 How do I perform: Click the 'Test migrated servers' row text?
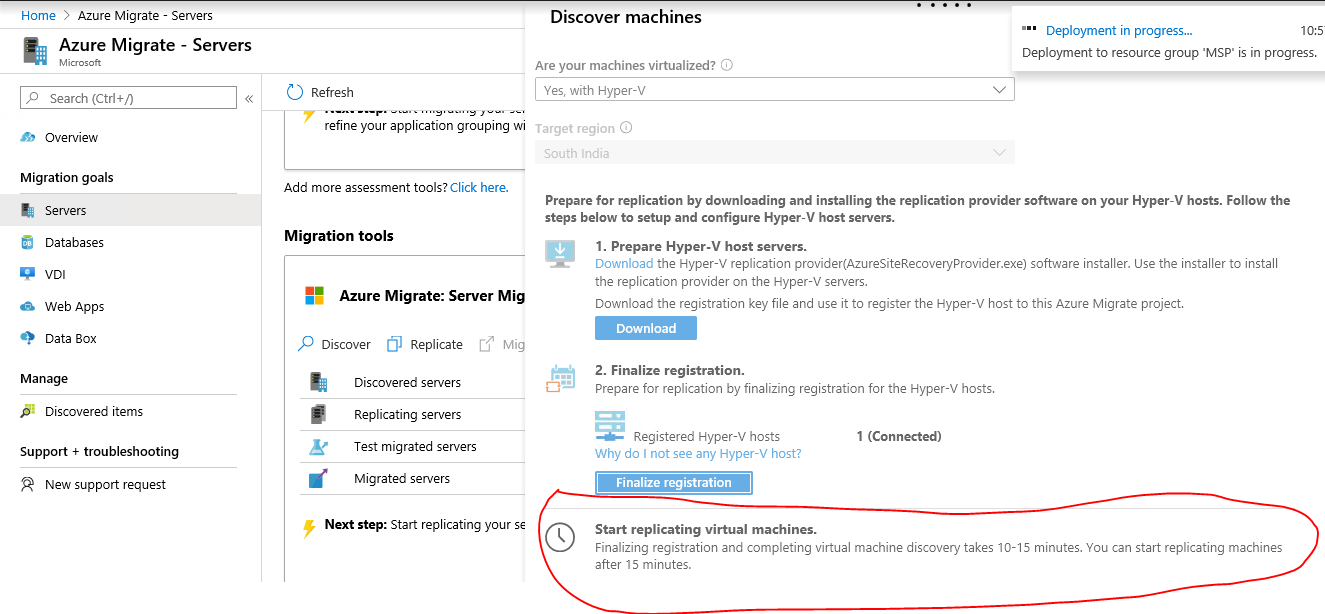[x=415, y=446]
